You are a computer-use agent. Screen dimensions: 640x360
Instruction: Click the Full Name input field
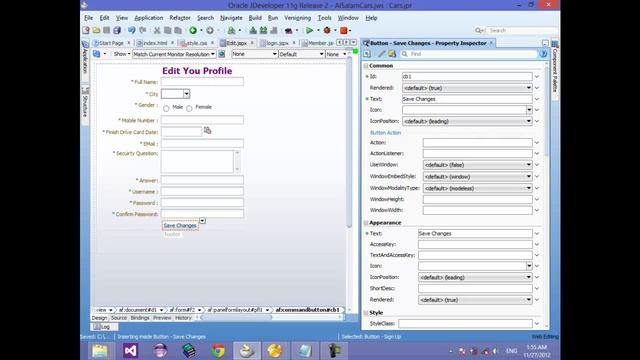pyautogui.click(x=202, y=82)
